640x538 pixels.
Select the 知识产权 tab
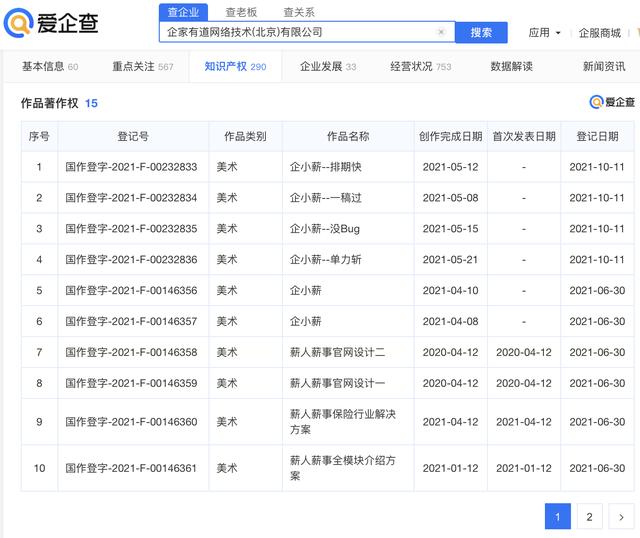[x=235, y=67]
